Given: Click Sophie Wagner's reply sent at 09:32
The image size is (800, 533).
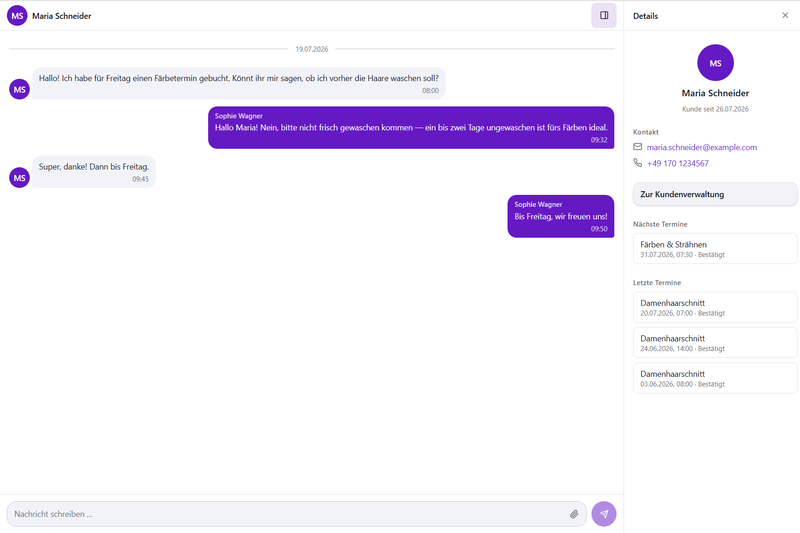Looking at the screenshot, I should tap(411, 128).
